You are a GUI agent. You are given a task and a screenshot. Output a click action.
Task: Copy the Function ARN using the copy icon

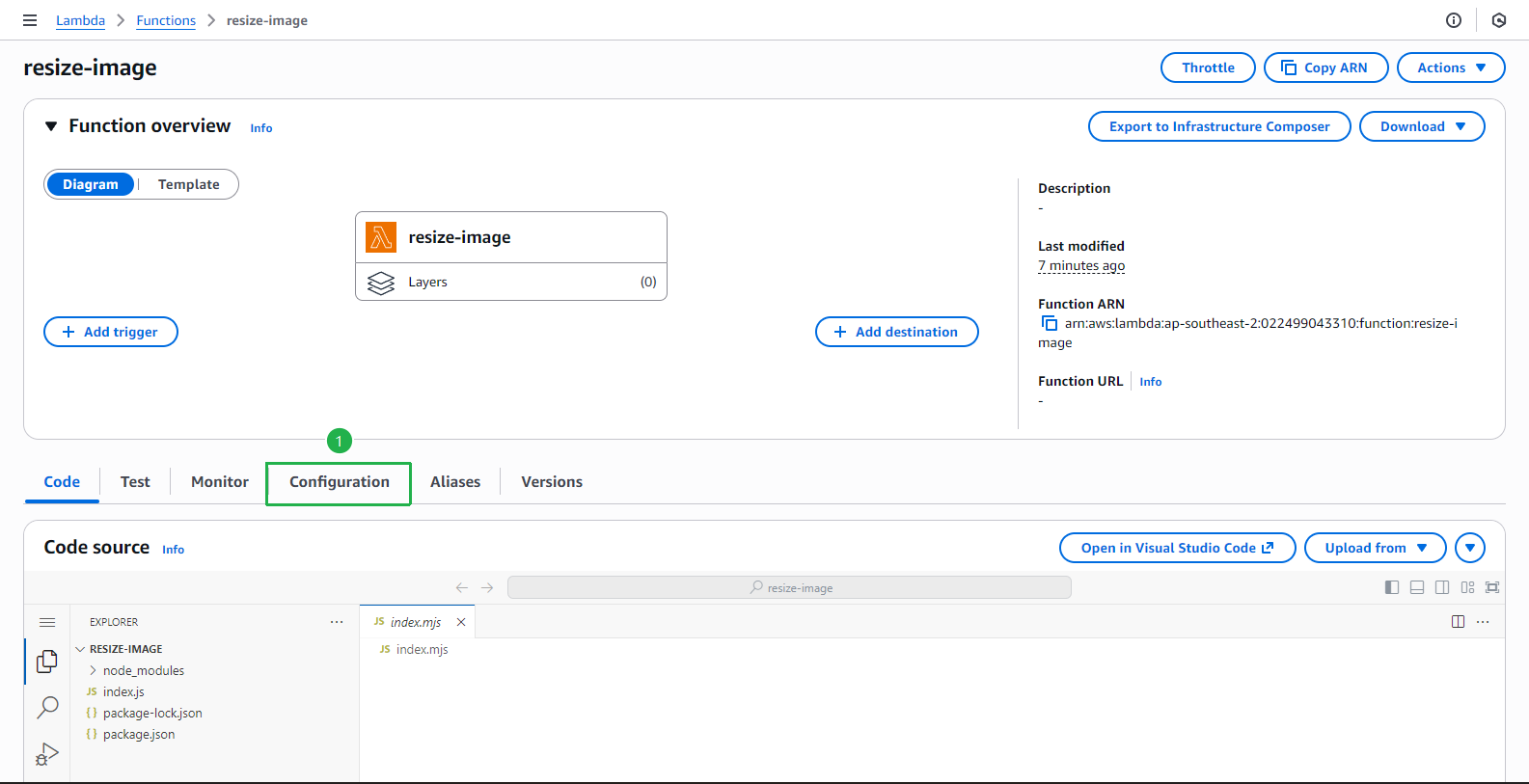tap(1049, 324)
